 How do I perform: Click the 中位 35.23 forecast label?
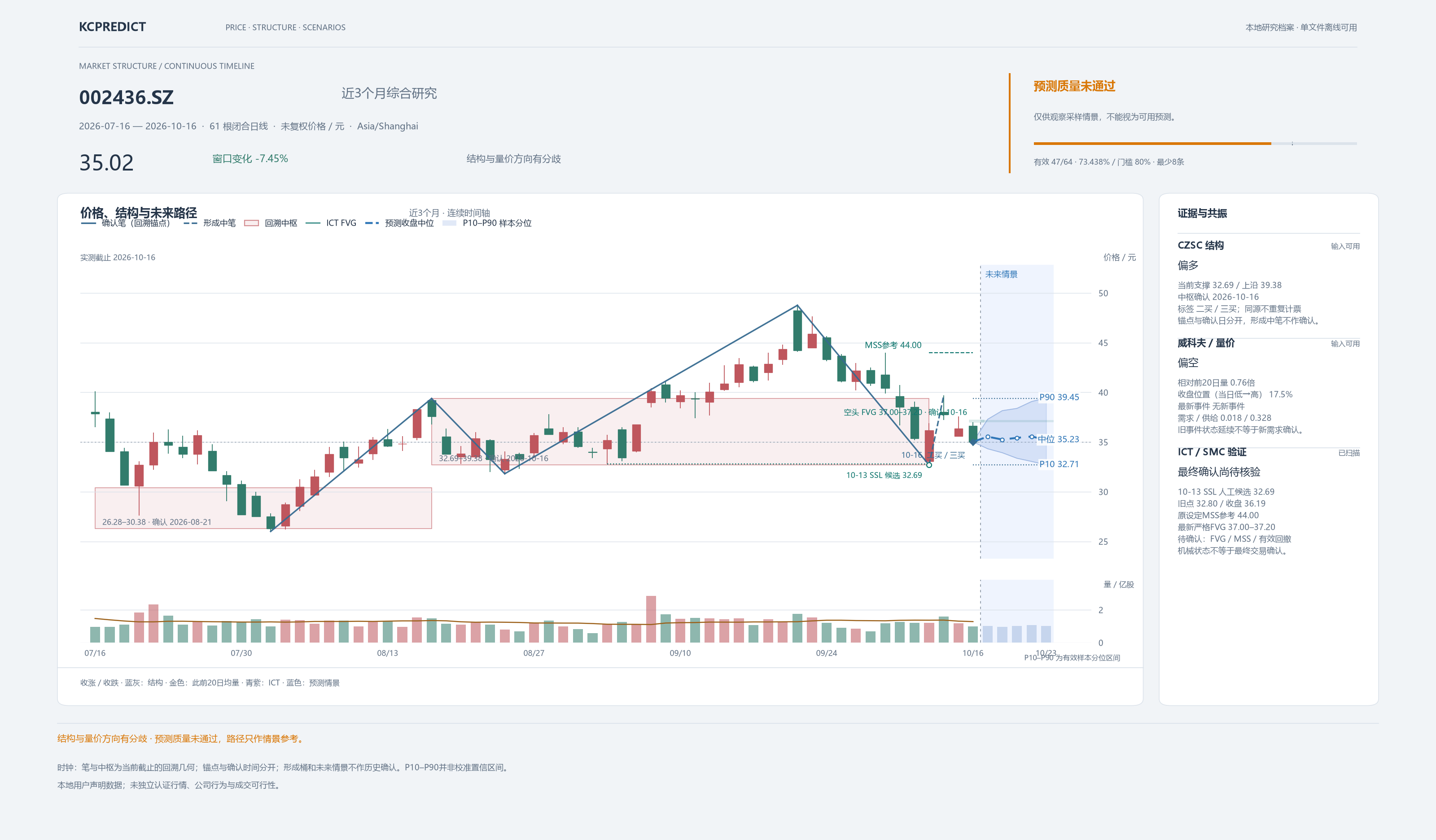[x=1058, y=439]
